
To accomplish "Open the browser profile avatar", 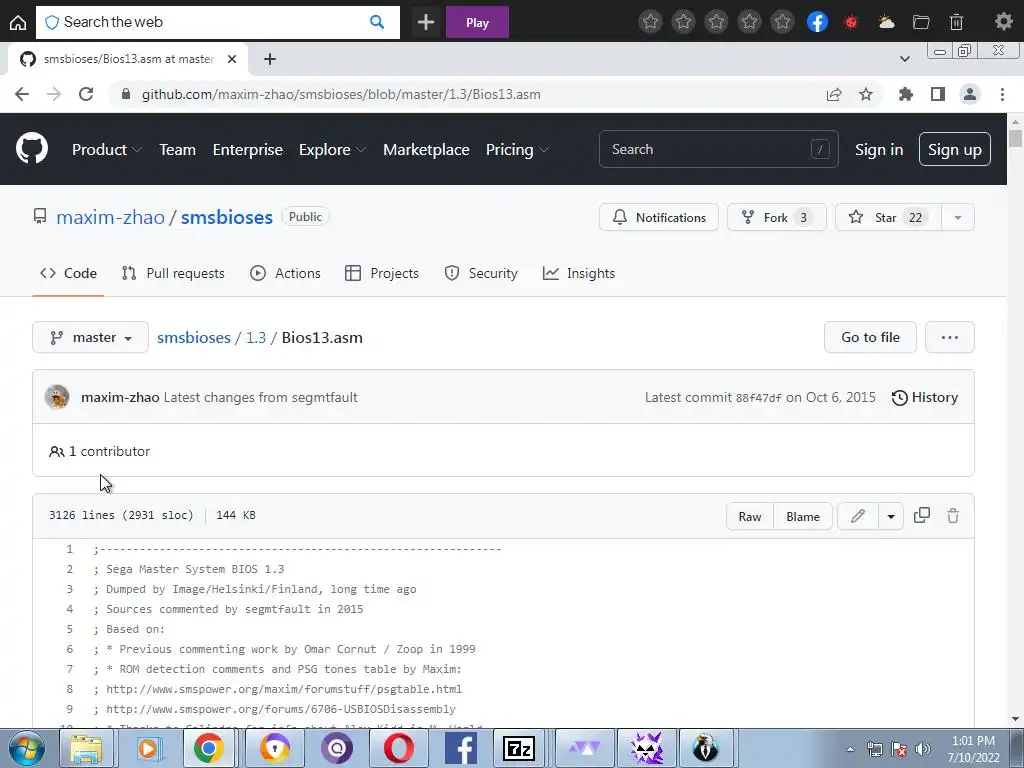I will 970,94.
